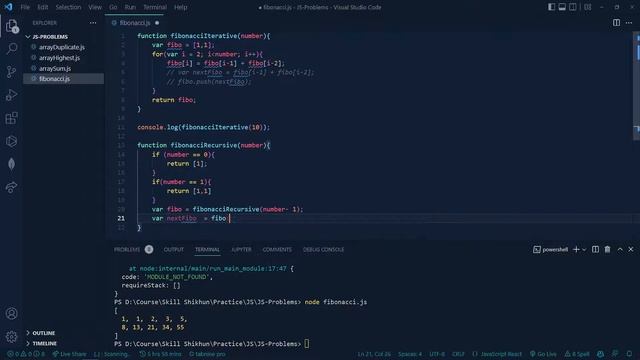This screenshot has height=360, width=640.
Task: Open Explorer Views and More Actions ellipsis
Action: point(93,23)
